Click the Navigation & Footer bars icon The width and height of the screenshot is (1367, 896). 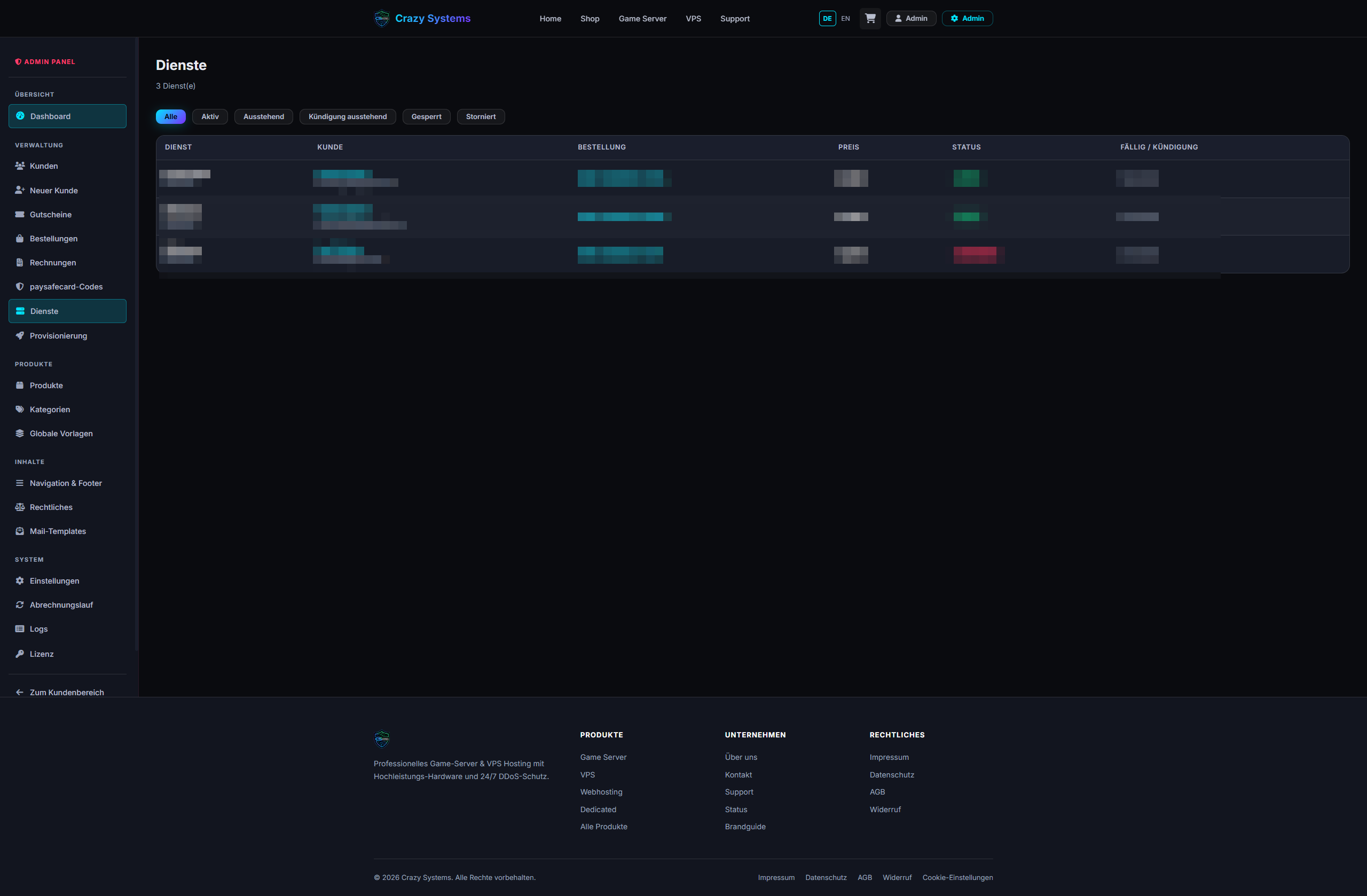tap(20, 483)
